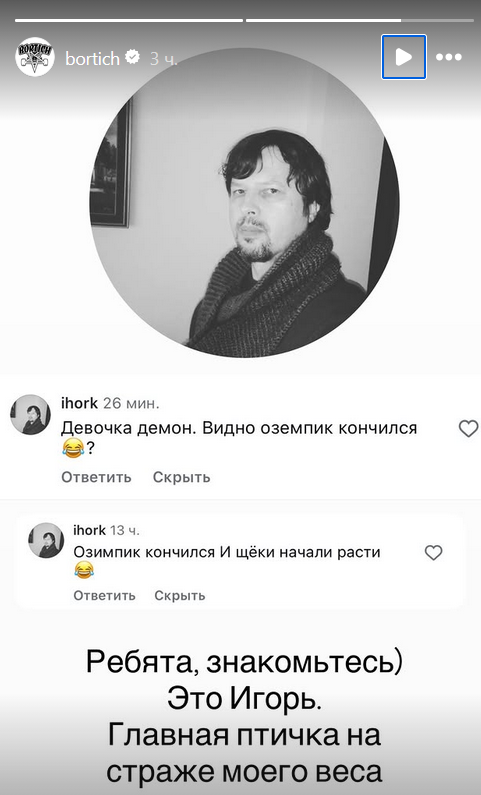Click ihork username on the second comment

(x=90, y=530)
